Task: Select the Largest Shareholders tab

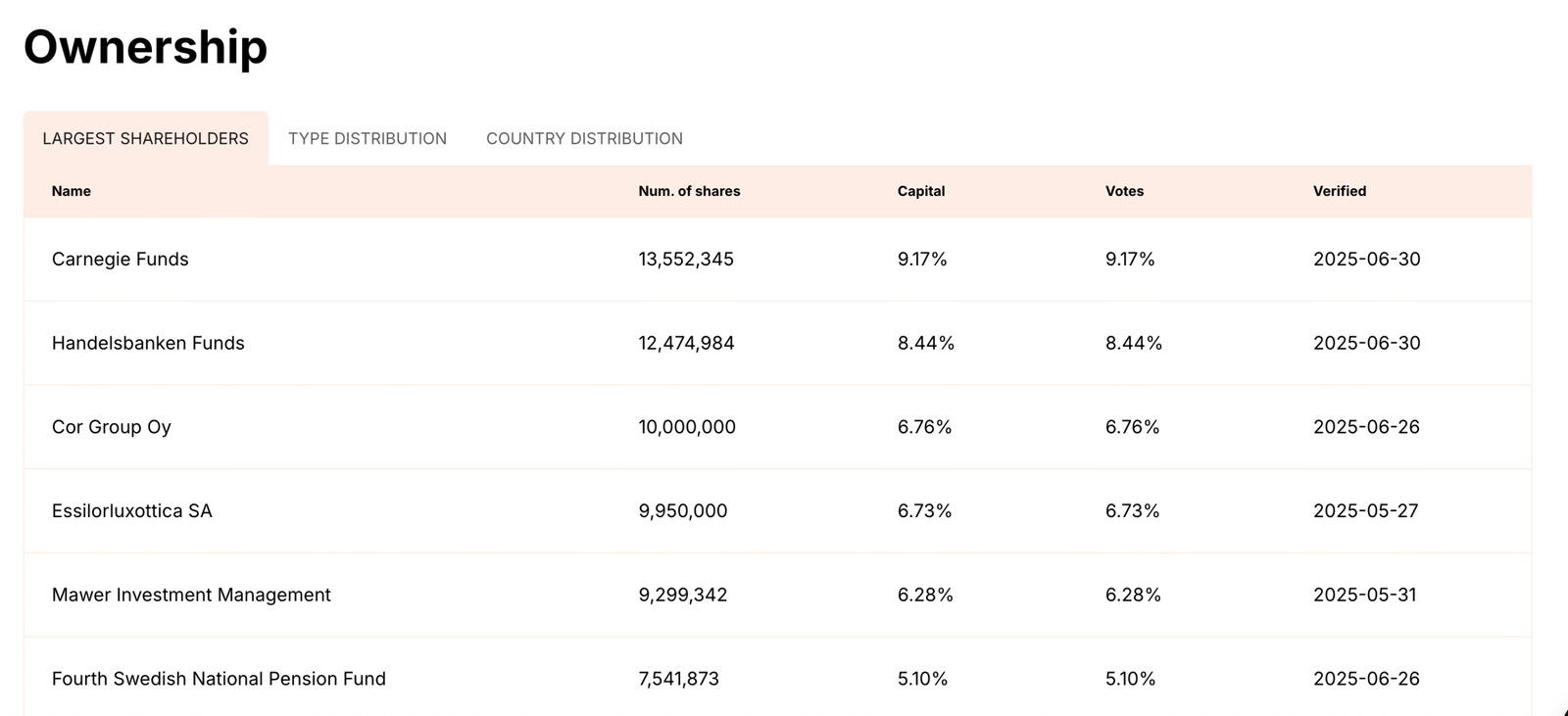Action: (146, 138)
